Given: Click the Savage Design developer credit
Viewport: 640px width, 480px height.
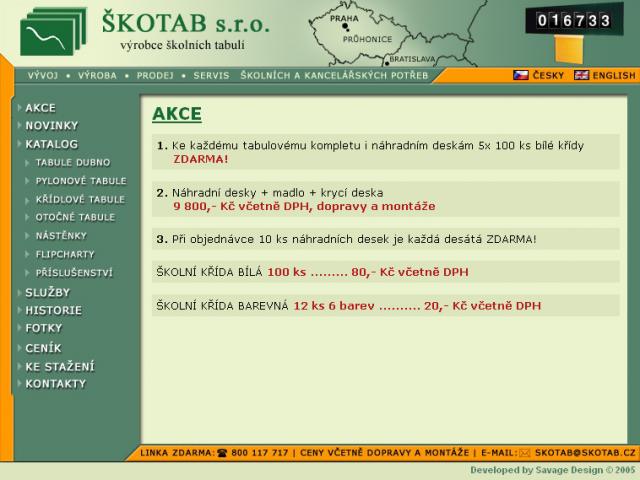Looking at the screenshot, I should click(553, 470).
